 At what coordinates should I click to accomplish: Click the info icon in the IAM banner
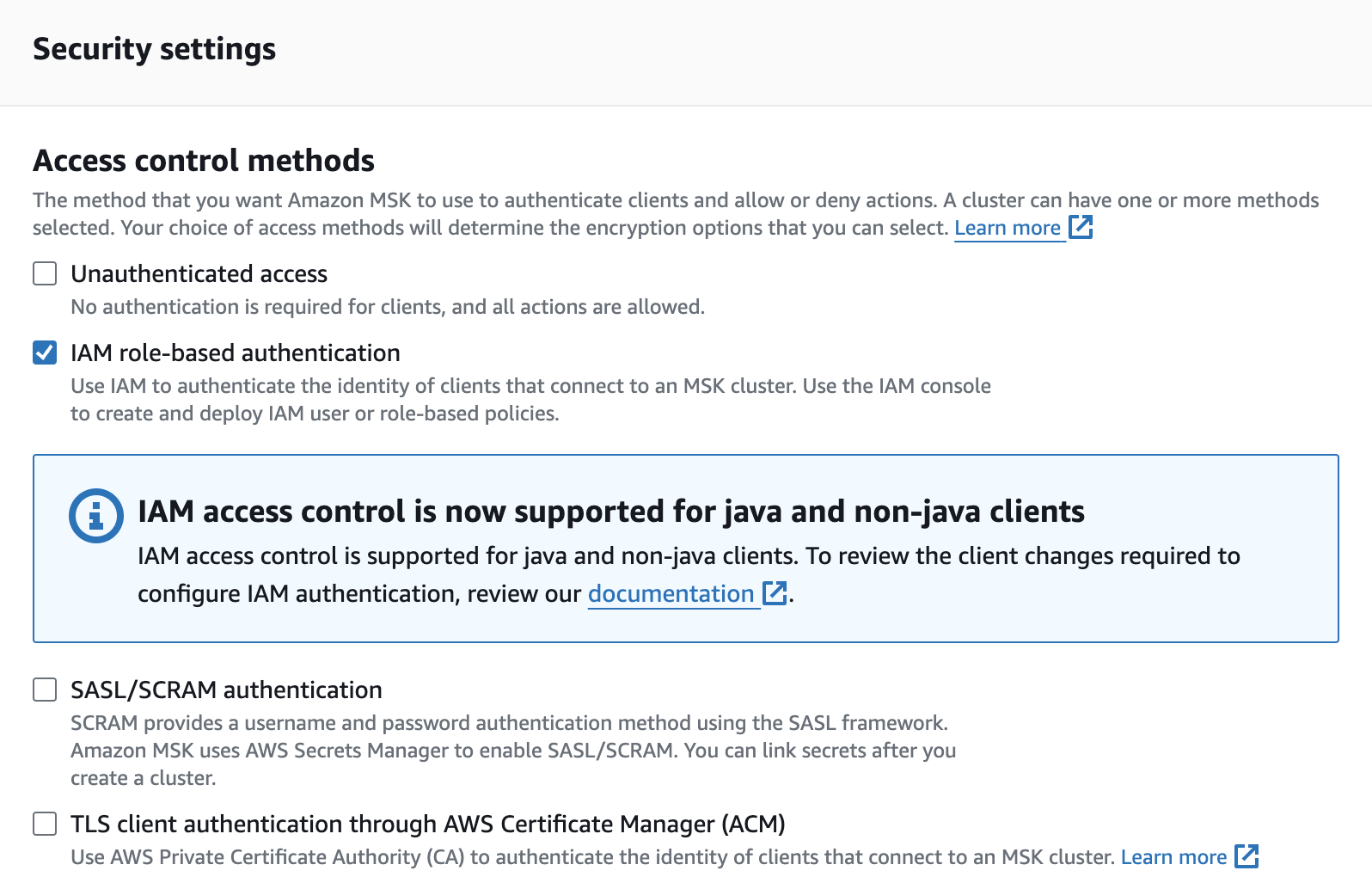pos(95,516)
